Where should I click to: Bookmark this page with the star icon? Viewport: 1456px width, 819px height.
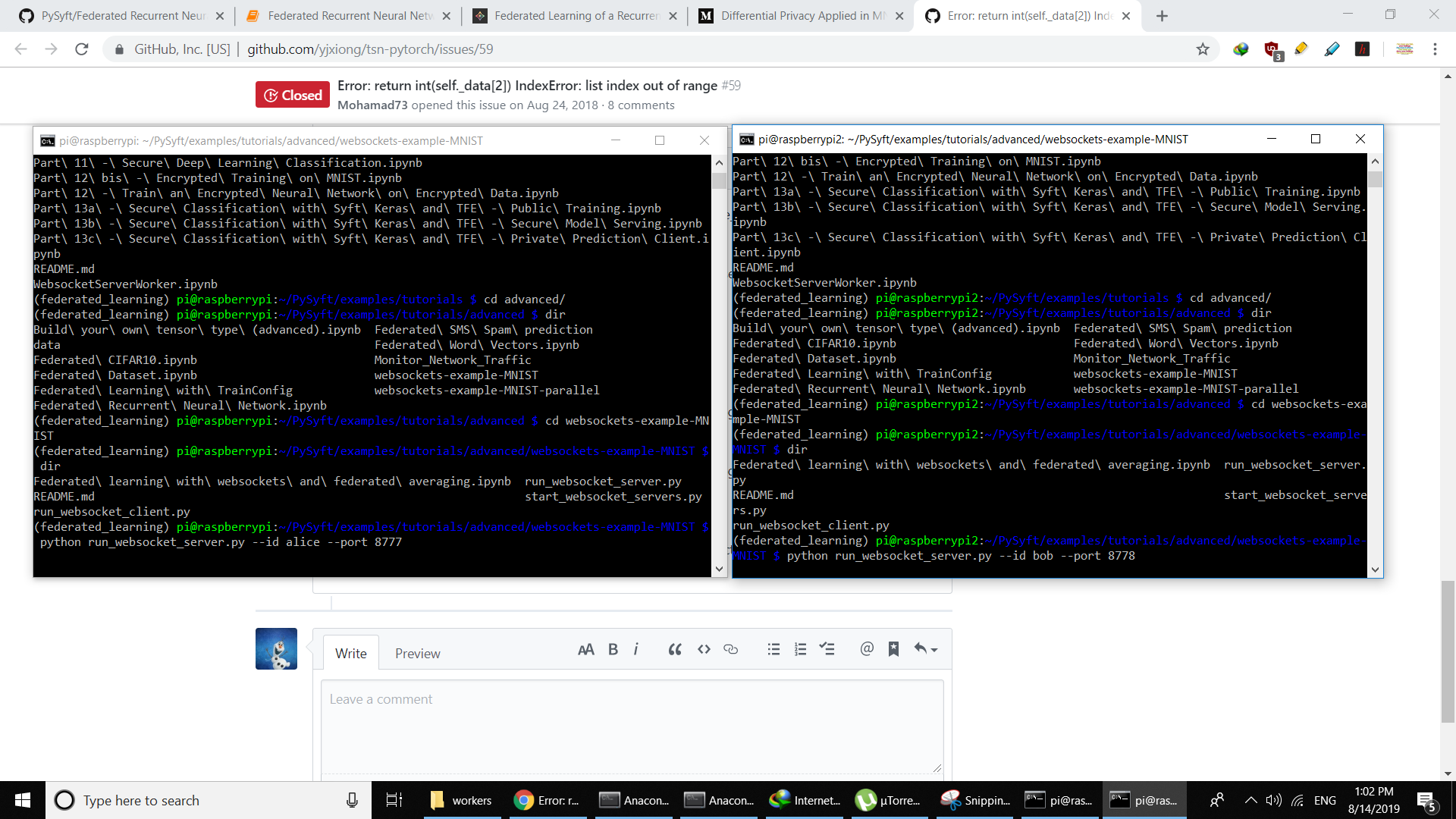click(1203, 49)
